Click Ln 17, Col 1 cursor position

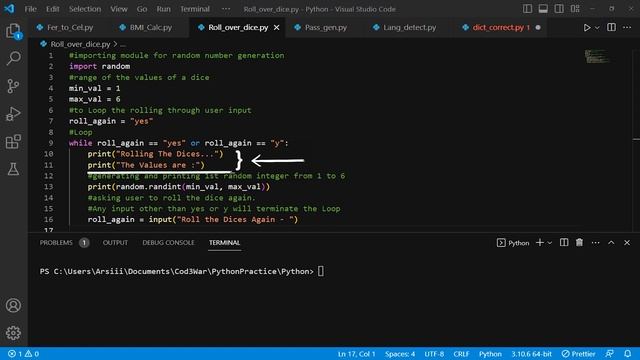356,354
